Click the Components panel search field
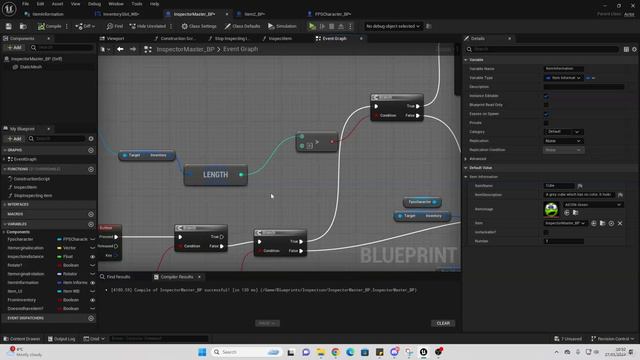The width and height of the screenshot is (640, 360). pyautogui.click(x=62, y=48)
